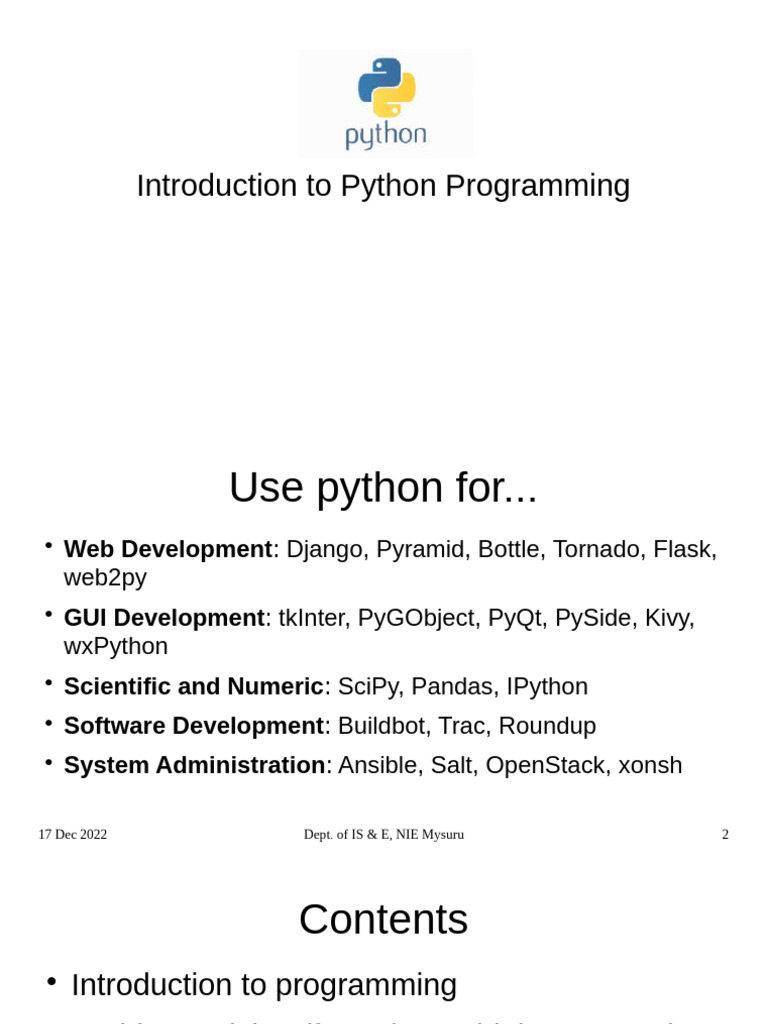Click the '17 Dec 2022' footer date
The width and height of the screenshot is (768, 1024).
tap(72, 835)
